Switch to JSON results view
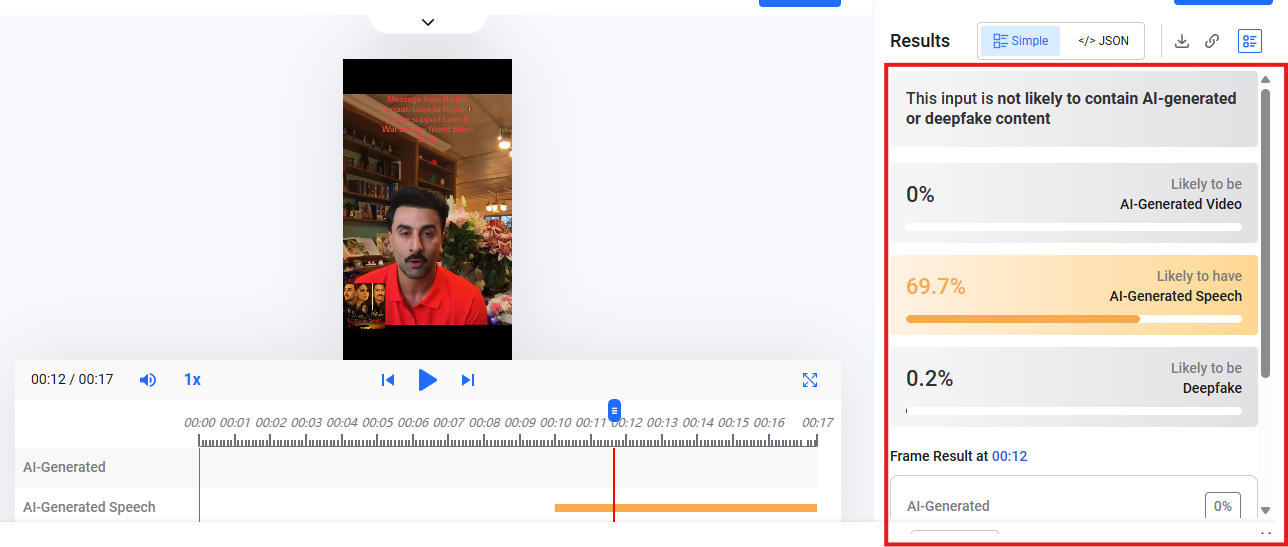The height and width of the screenshot is (547, 1288). coord(1103,41)
